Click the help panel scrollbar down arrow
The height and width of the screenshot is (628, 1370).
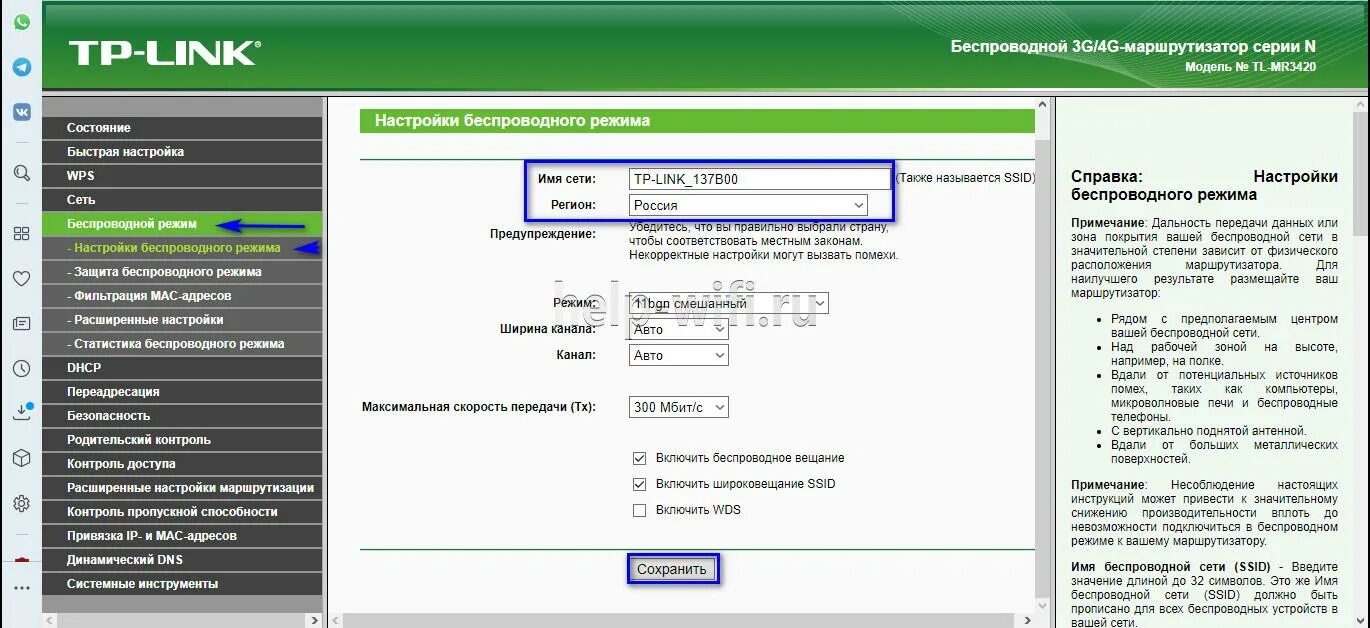(1361, 620)
